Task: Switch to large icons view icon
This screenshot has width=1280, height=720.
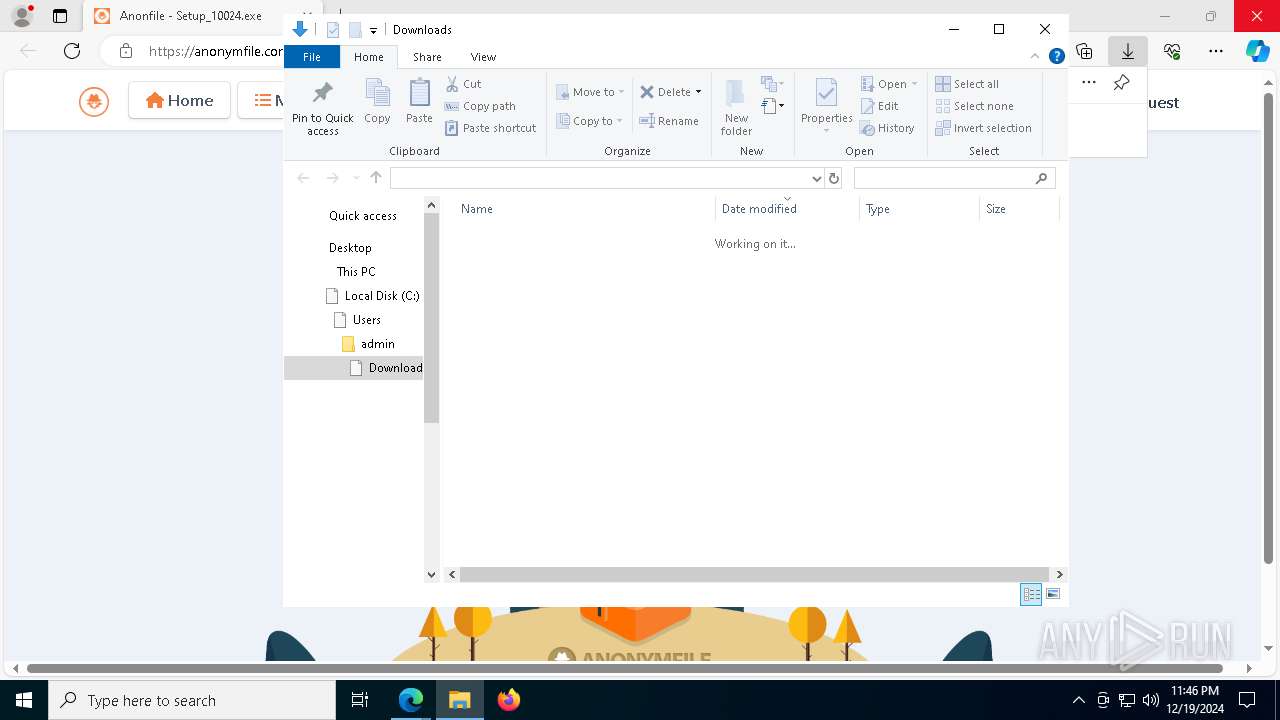Action: pos(1053,594)
